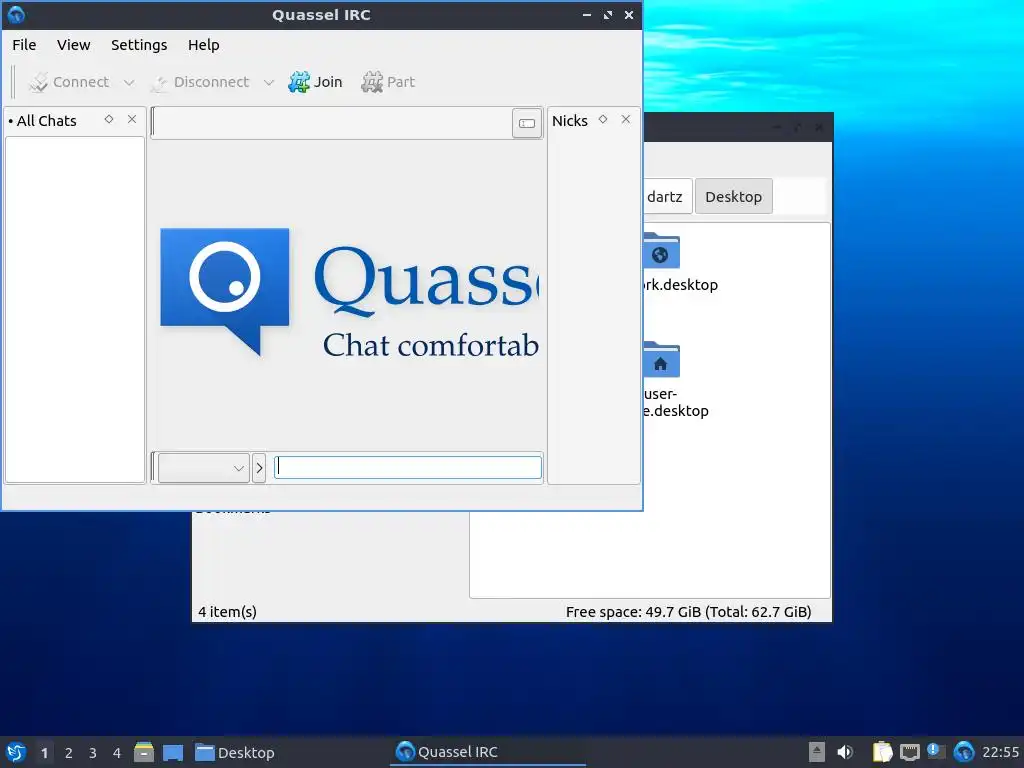The width and height of the screenshot is (1024, 768).
Task: Switch to workspace 4
Action: [x=117, y=753]
